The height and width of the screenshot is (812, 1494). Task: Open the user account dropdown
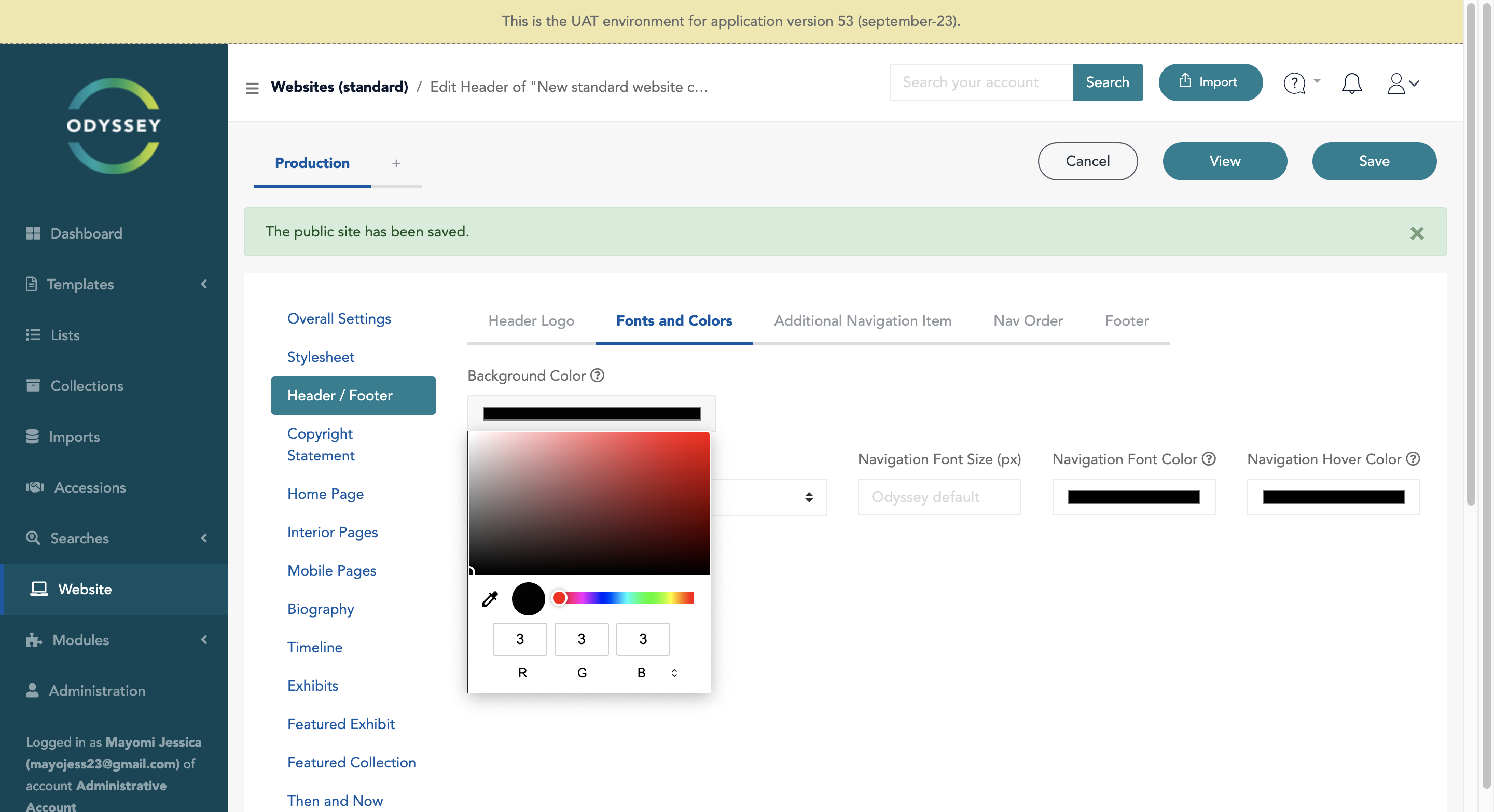(x=1402, y=83)
